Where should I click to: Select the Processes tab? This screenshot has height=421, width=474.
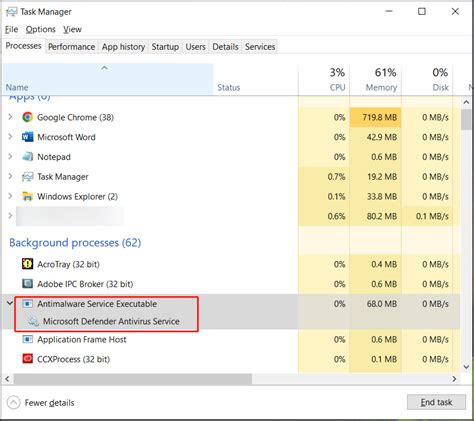(23, 46)
